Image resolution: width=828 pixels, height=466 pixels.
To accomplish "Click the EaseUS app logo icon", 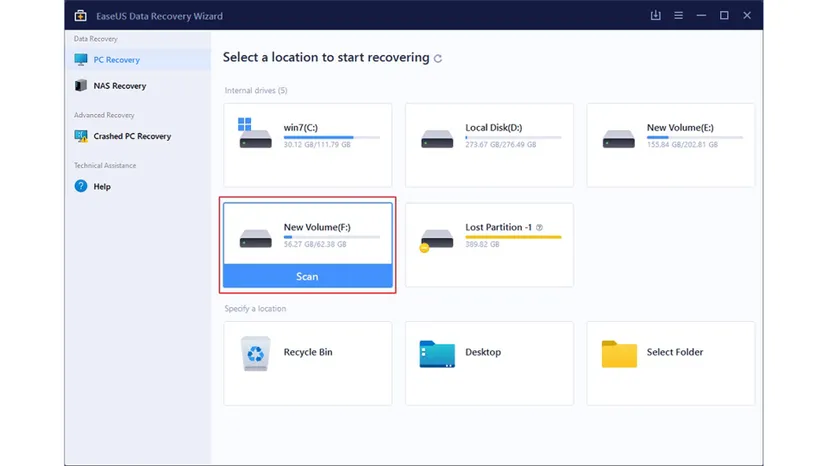I will pyautogui.click(x=80, y=16).
